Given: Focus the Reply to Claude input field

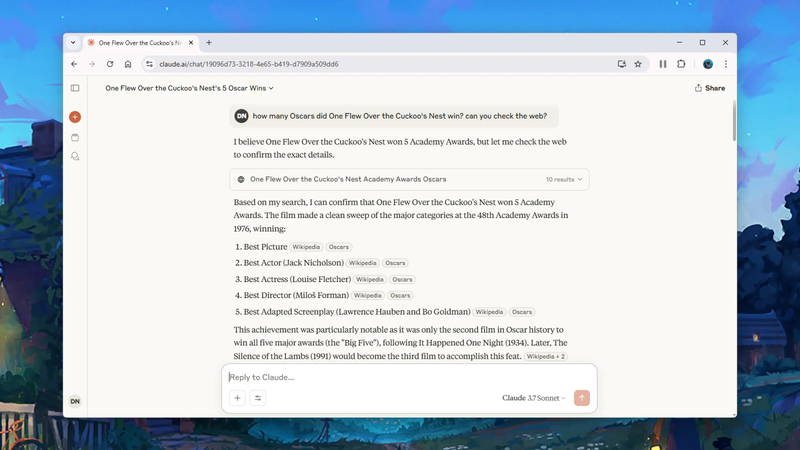Looking at the screenshot, I should pyautogui.click(x=400, y=377).
